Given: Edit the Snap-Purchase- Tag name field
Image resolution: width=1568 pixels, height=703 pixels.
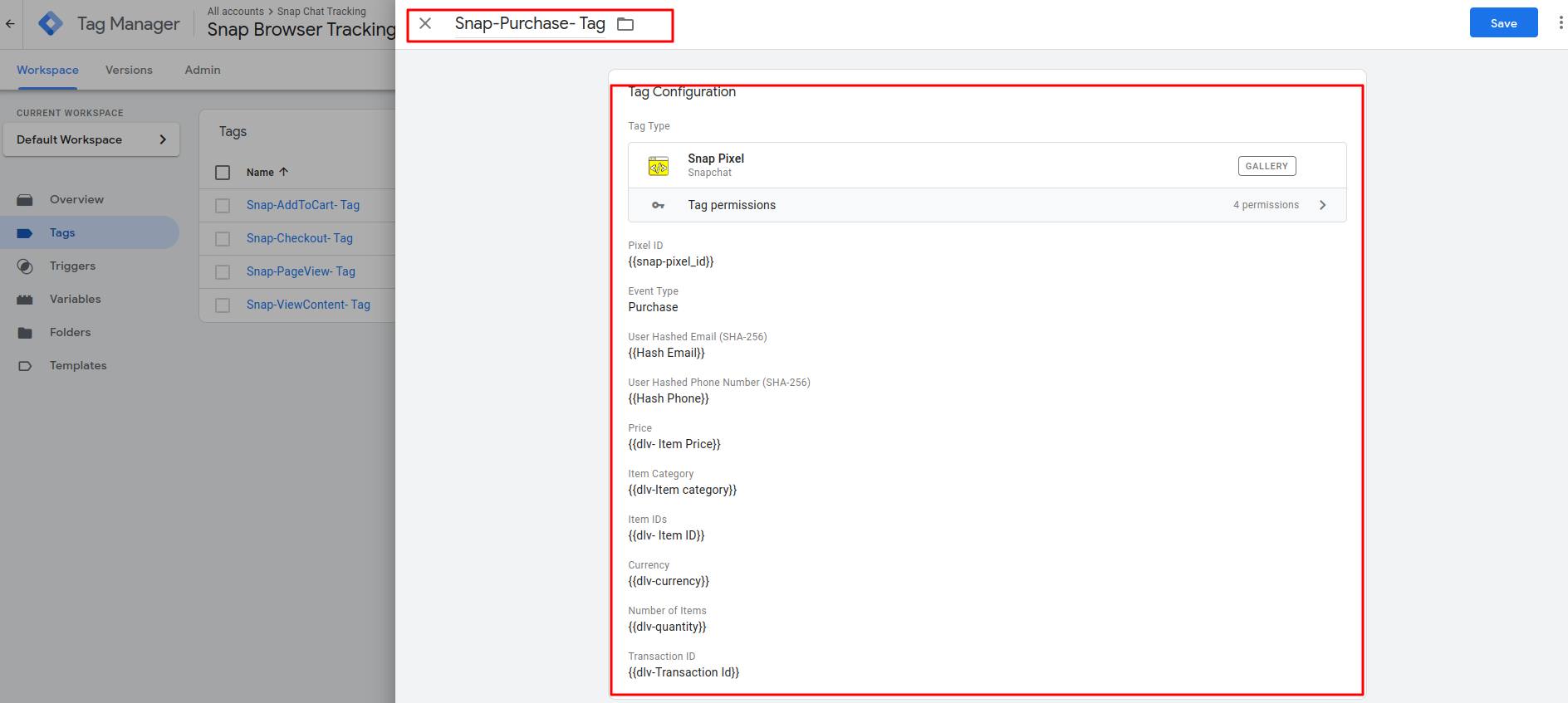Looking at the screenshot, I should 529,24.
